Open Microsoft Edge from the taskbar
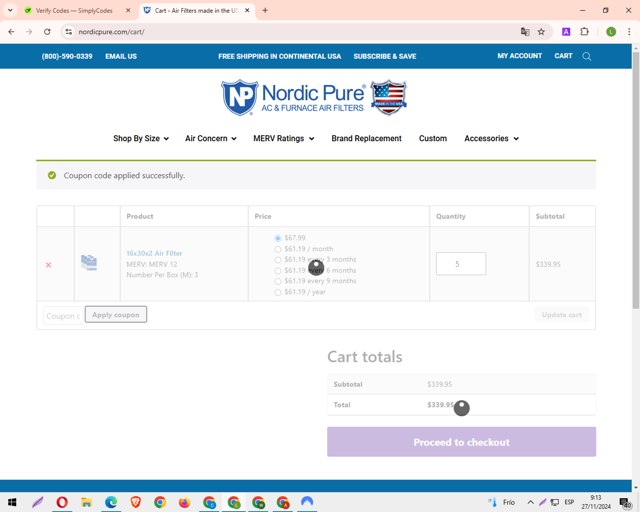640x512 pixels. click(x=111, y=502)
